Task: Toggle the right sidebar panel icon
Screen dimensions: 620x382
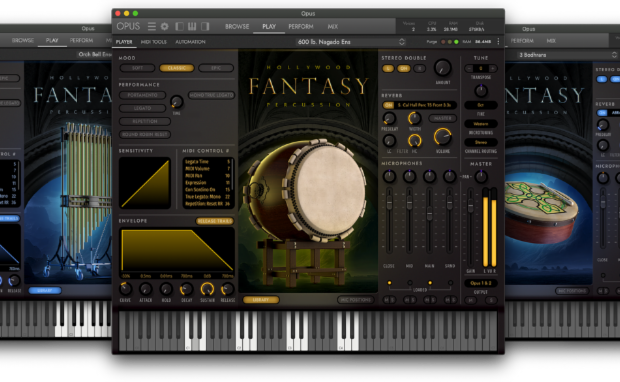Action: click(x=205, y=26)
